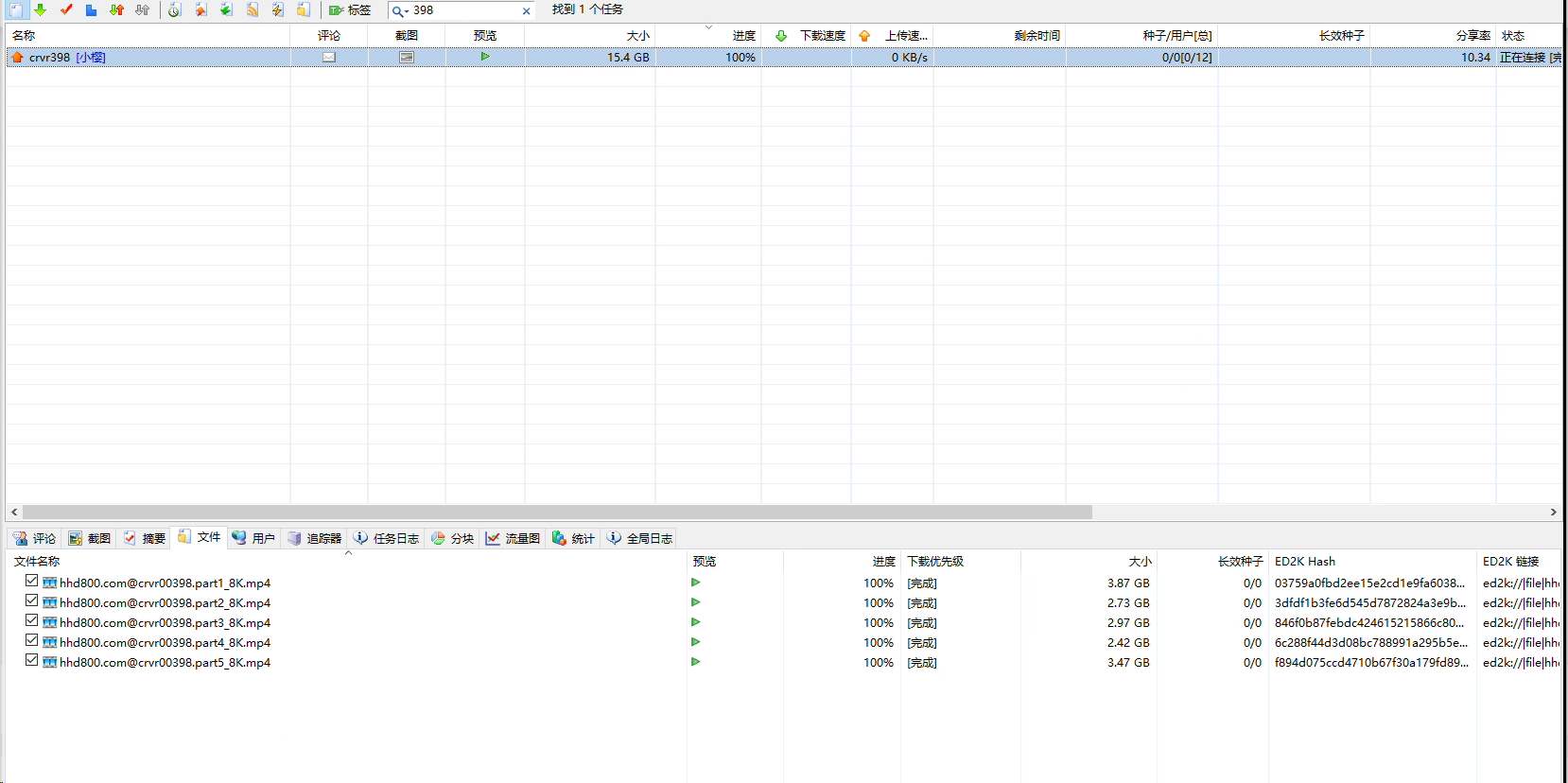Uncheck the part4_8K.mp4 file checkbox
1568x783 pixels.
(x=32, y=640)
